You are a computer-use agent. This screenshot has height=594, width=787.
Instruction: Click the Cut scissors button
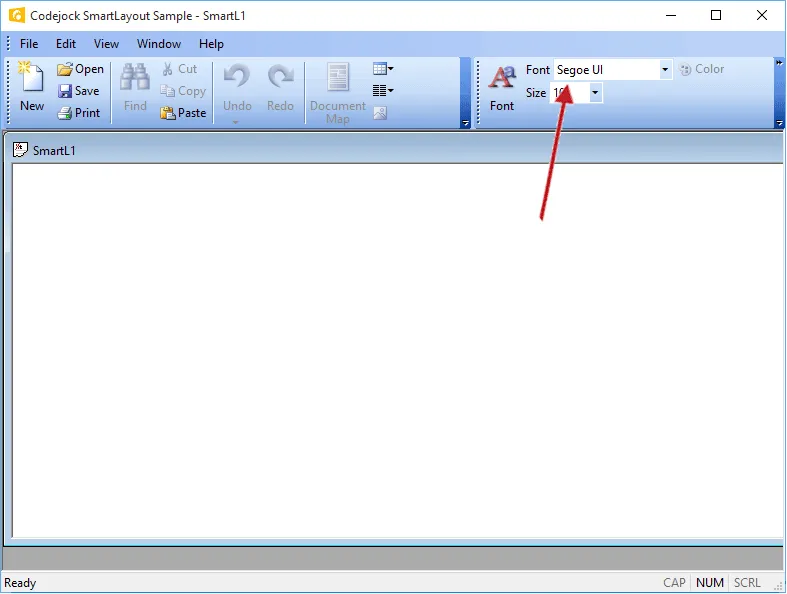click(179, 69)
